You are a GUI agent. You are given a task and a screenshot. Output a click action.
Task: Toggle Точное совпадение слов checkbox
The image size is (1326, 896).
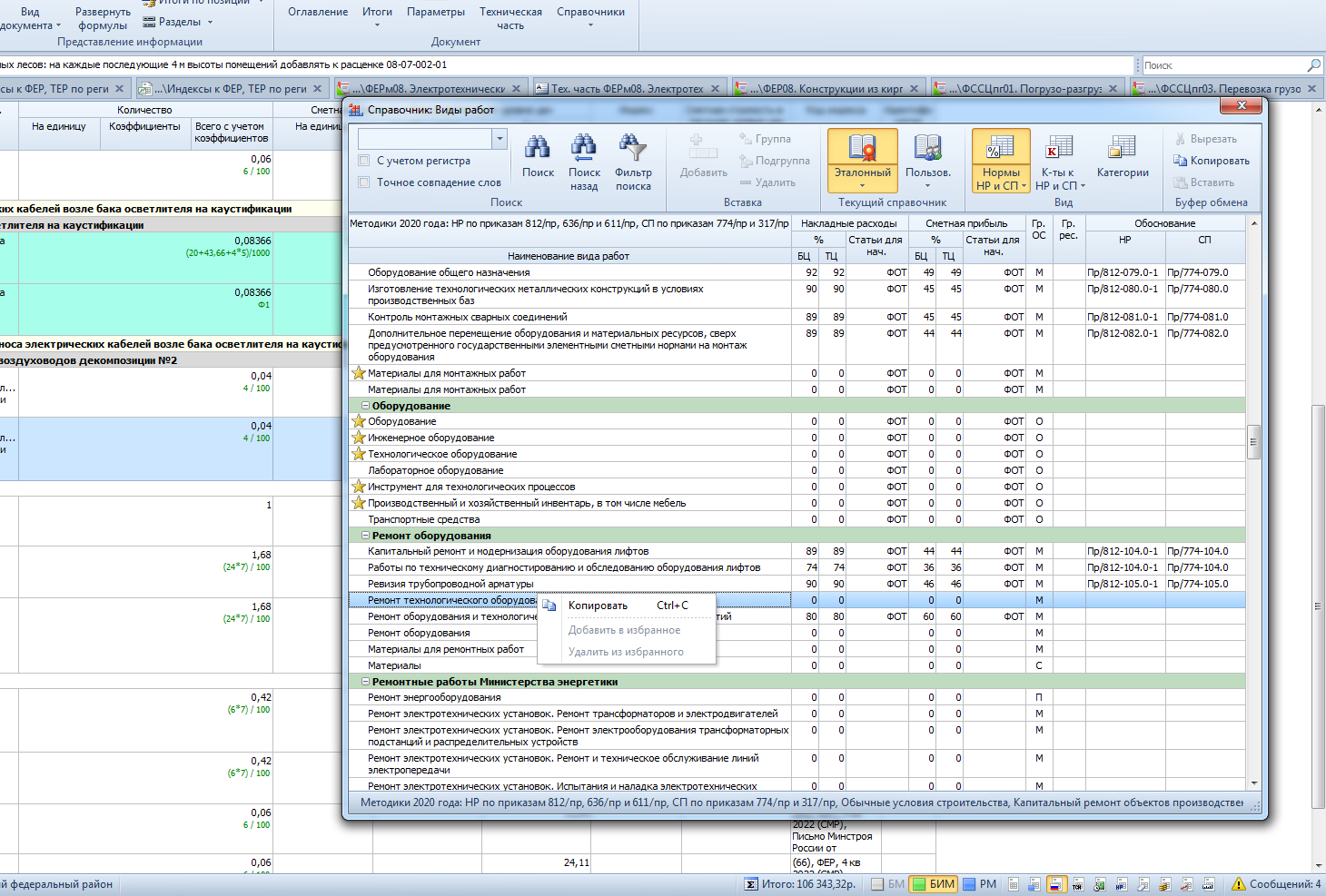pos(364,182)
